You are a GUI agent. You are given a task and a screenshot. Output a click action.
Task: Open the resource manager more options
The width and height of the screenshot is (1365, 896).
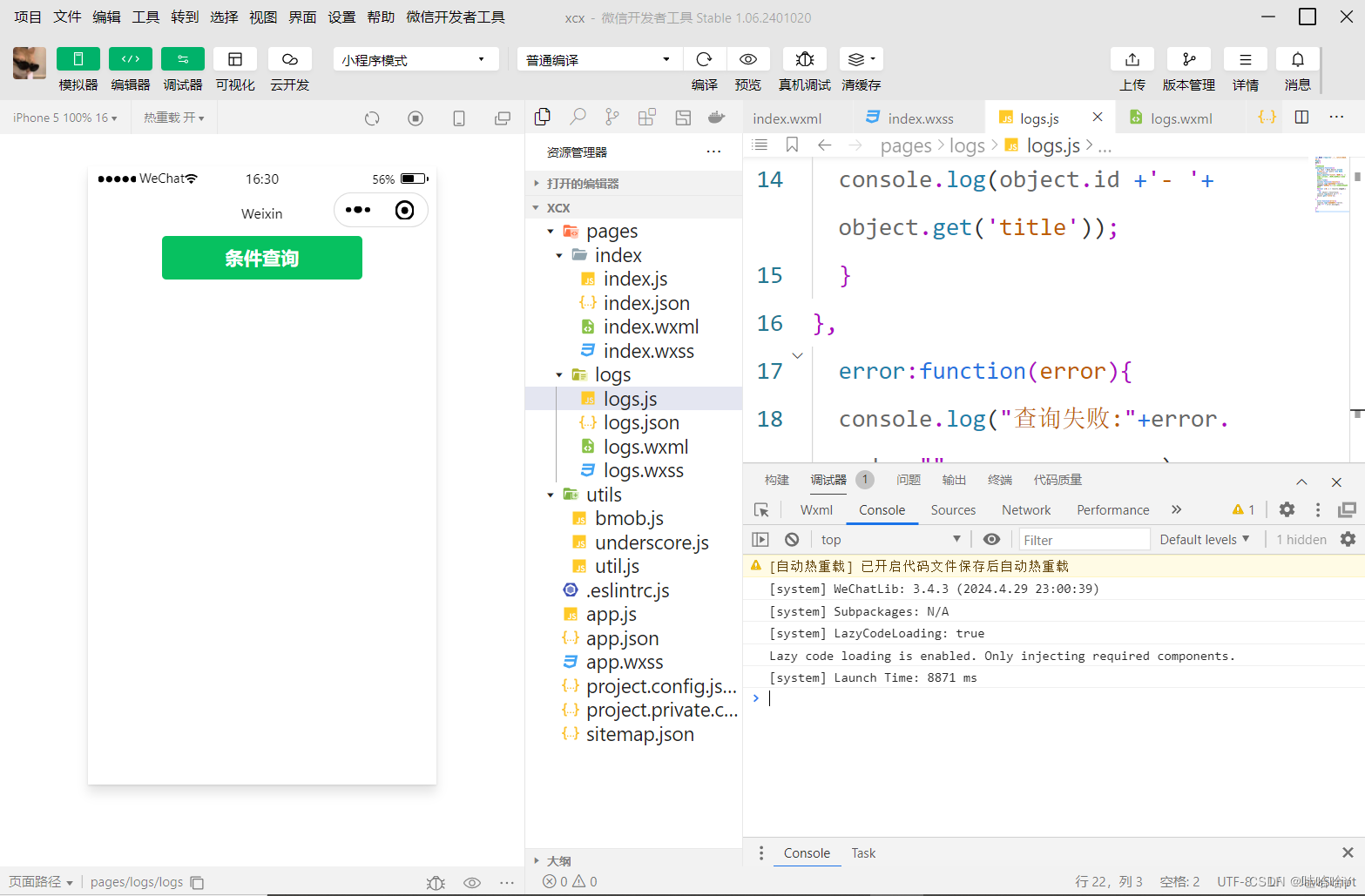714,152
